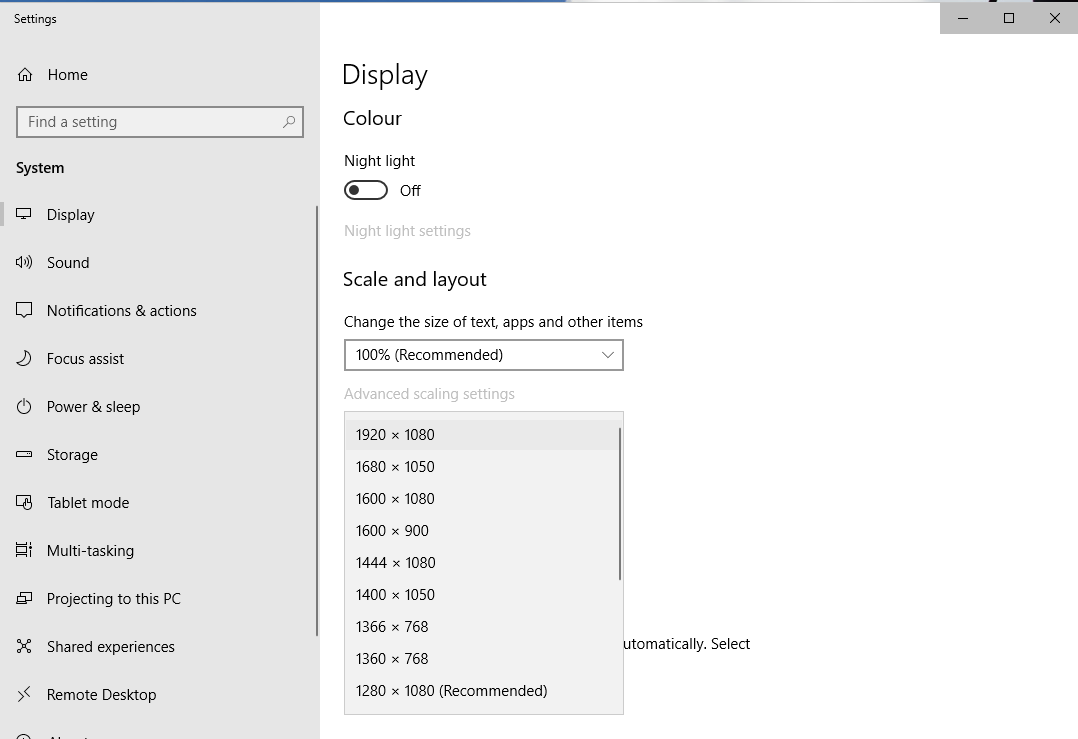Select 1920 × 1080 resolution
This screenshot has height=739, width=1078.
pos(395,435)
